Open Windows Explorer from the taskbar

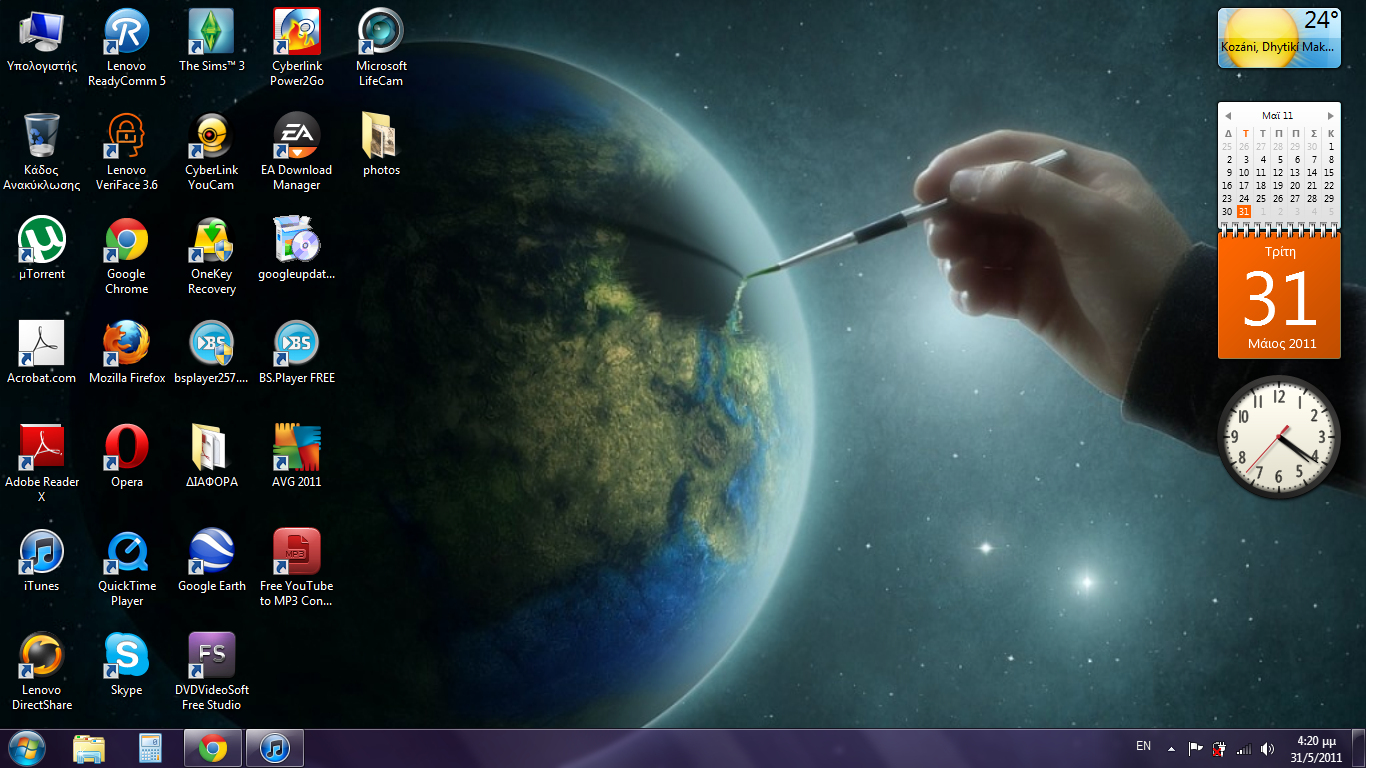pos(89,748)
